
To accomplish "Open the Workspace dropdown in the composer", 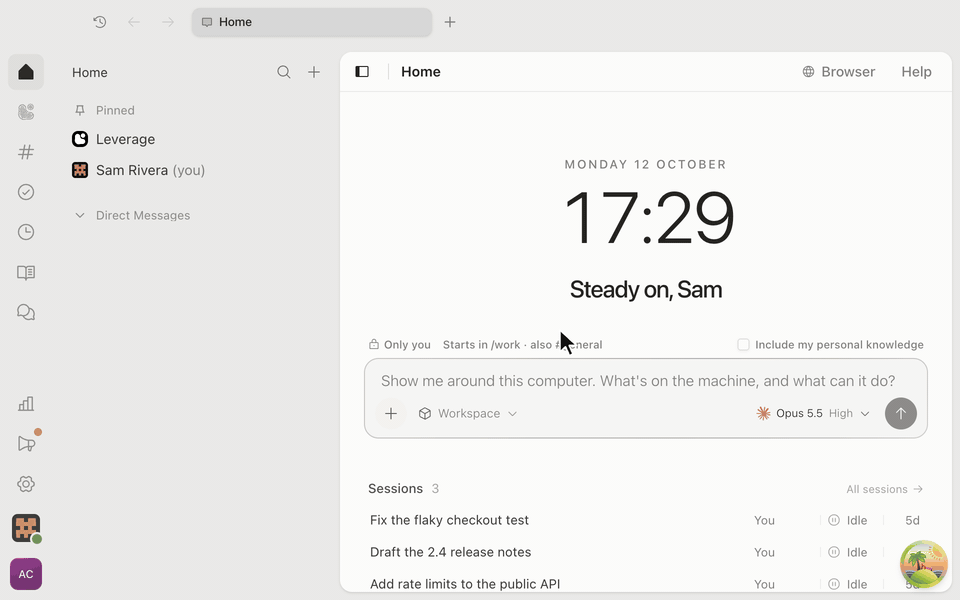I will (x=468, y=414).
